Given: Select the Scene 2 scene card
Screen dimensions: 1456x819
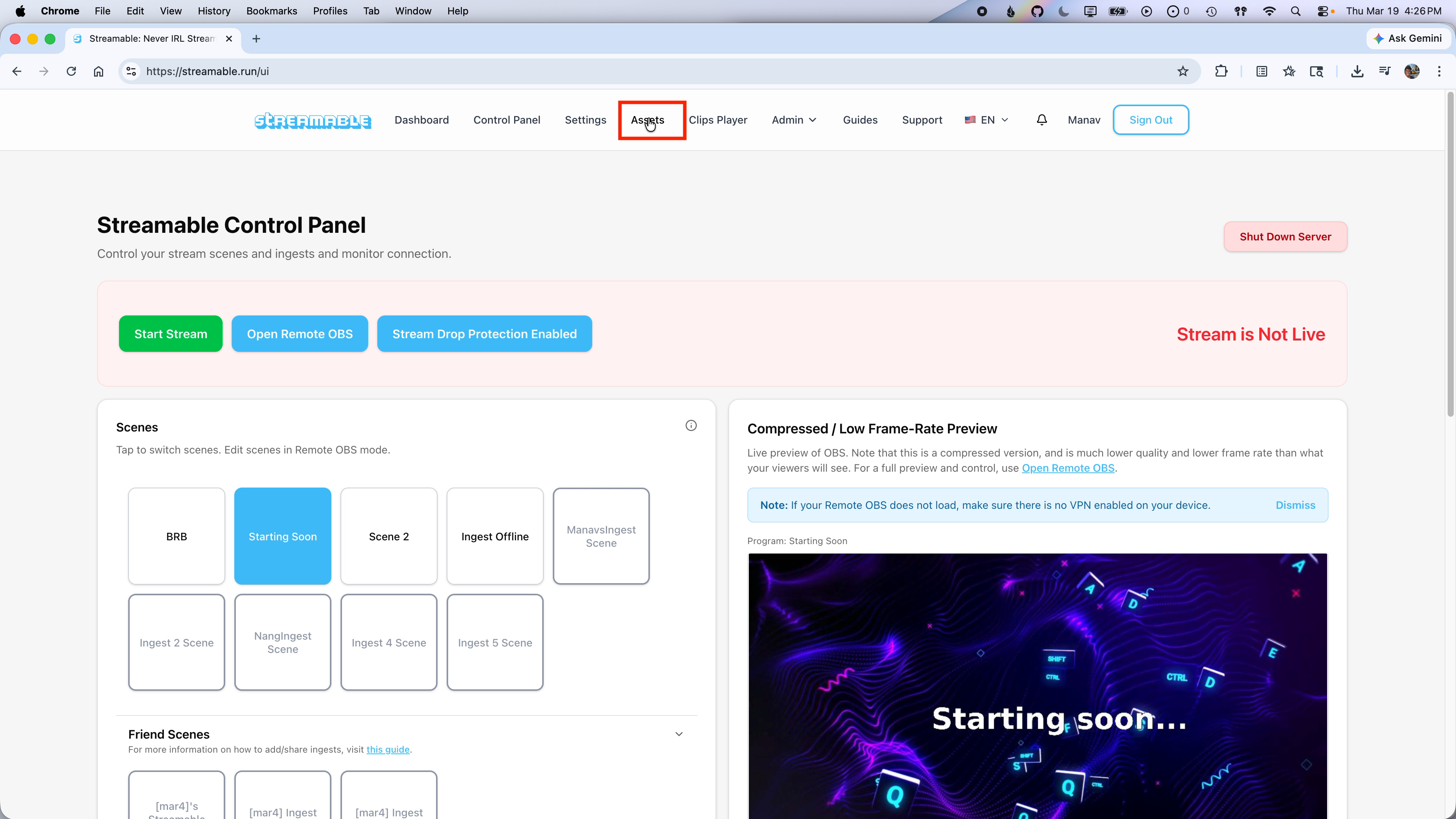Looking at the screenshot, I should (388, 536).
